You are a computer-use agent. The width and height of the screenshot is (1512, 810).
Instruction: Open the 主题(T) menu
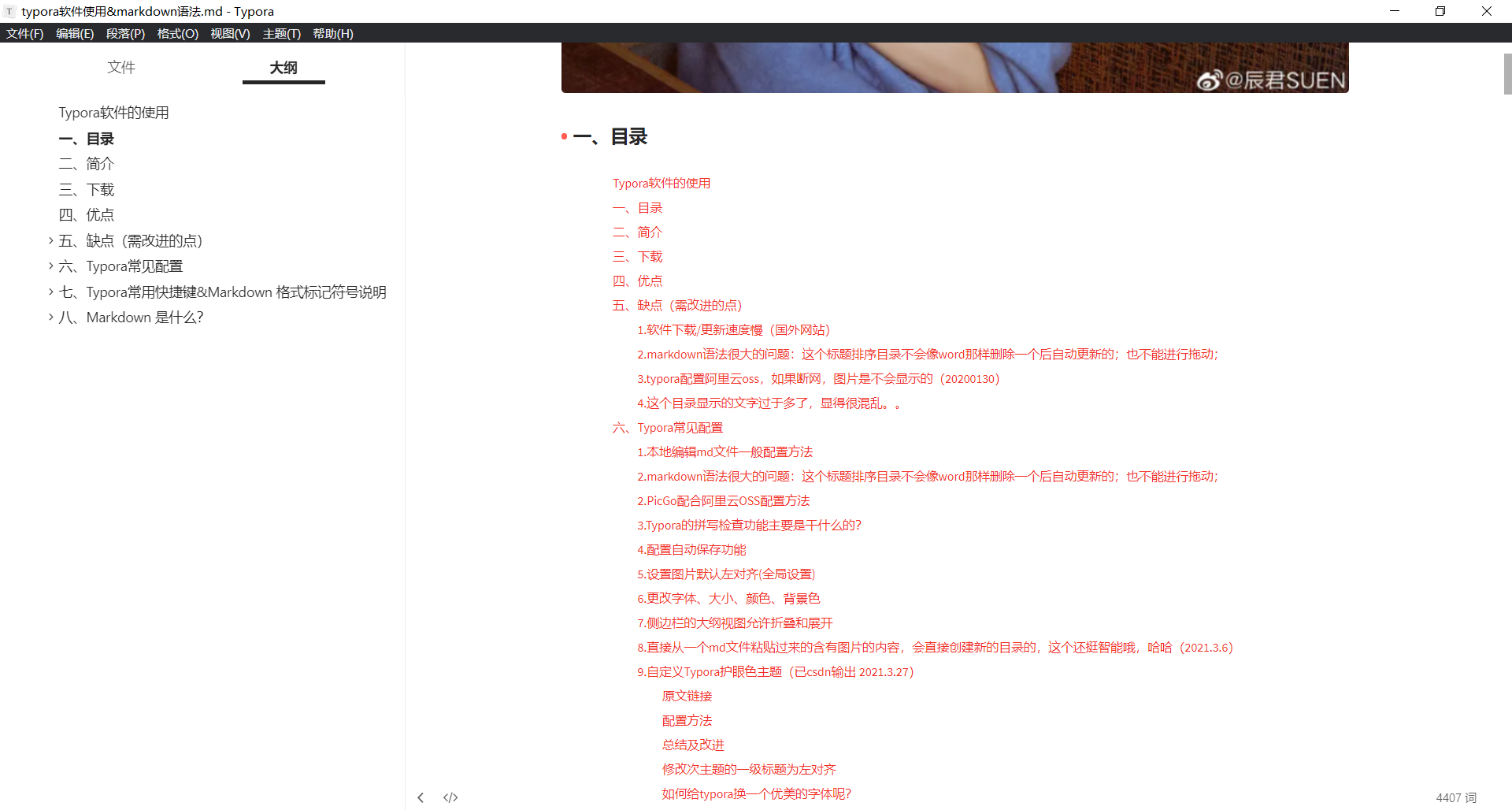point(281,33)
